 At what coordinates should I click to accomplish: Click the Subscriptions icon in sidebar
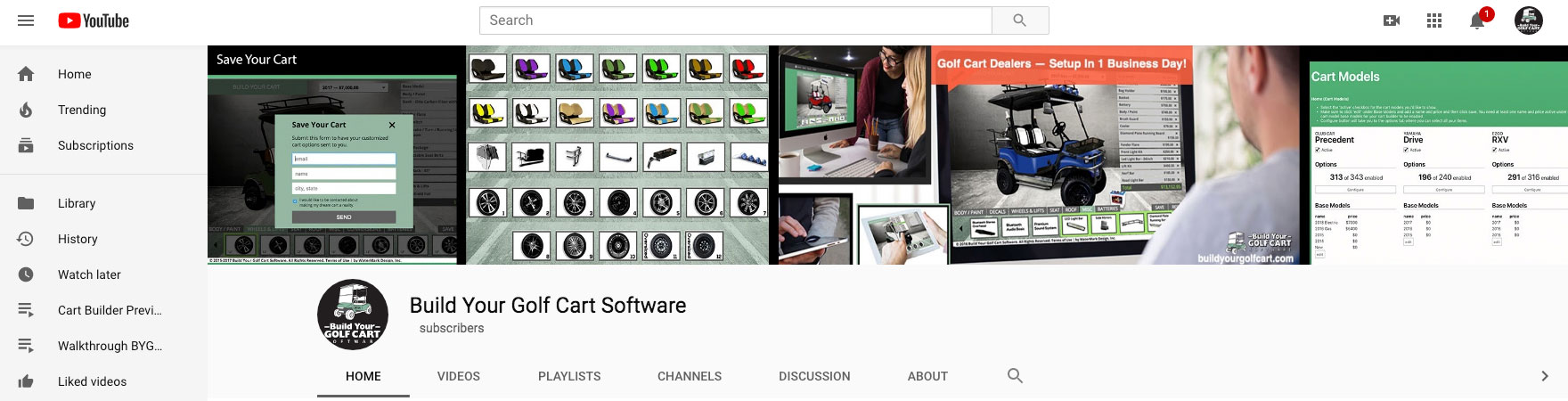tap(26, 145)
